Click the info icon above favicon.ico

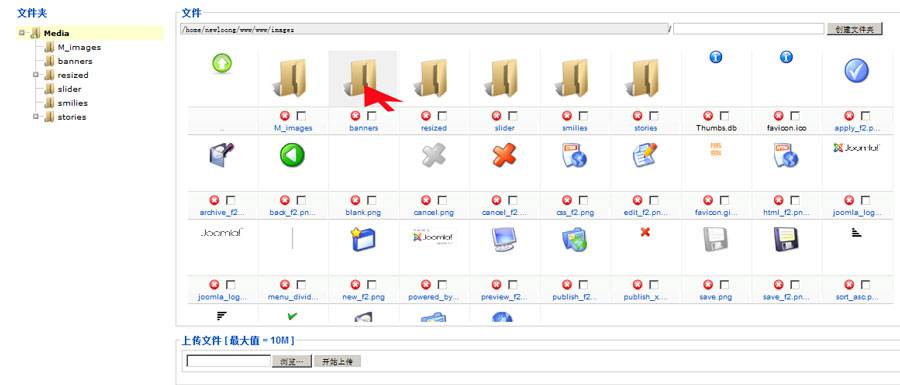point(786,57)
